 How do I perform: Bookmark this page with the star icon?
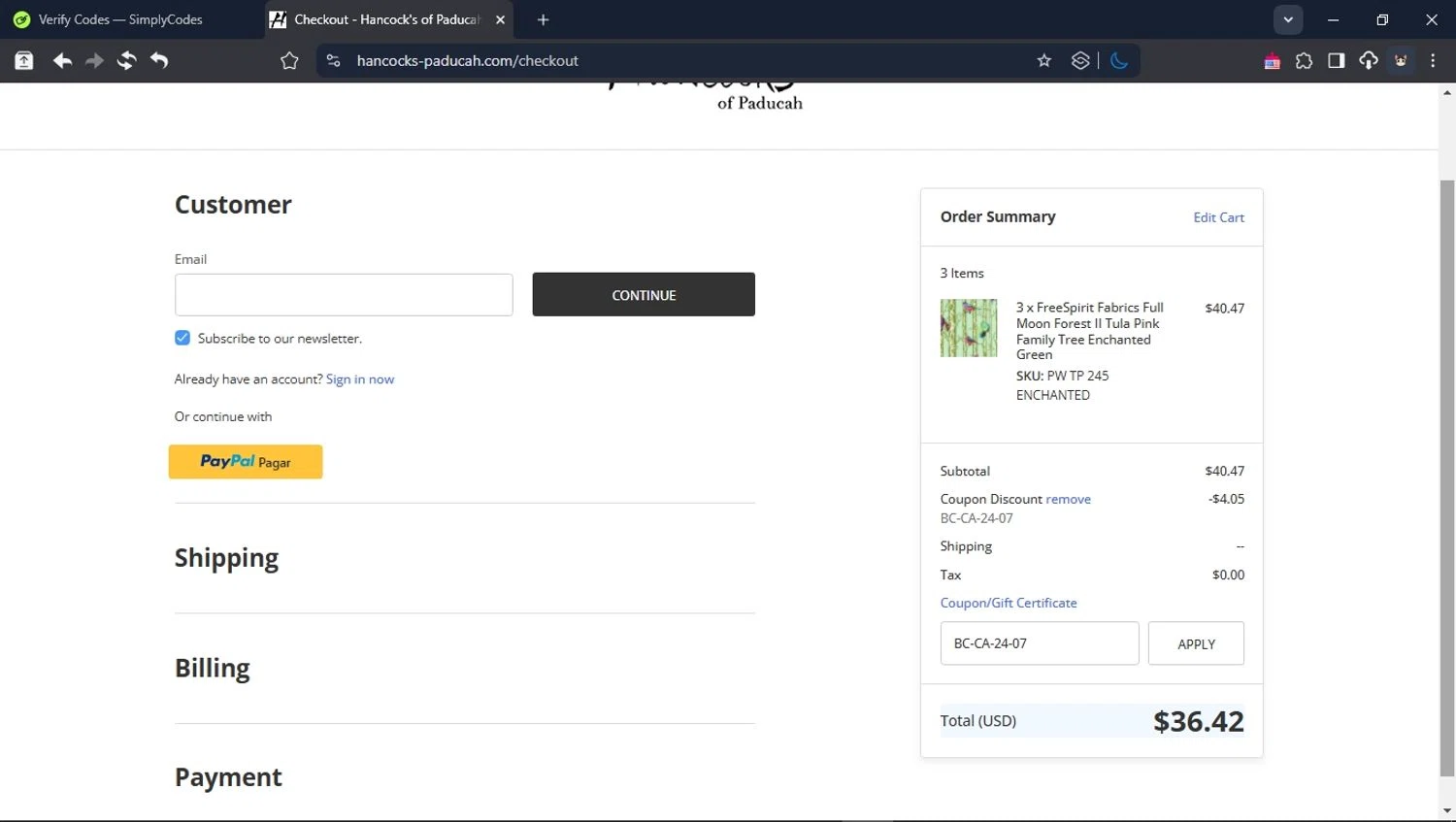pos(1044,61)
